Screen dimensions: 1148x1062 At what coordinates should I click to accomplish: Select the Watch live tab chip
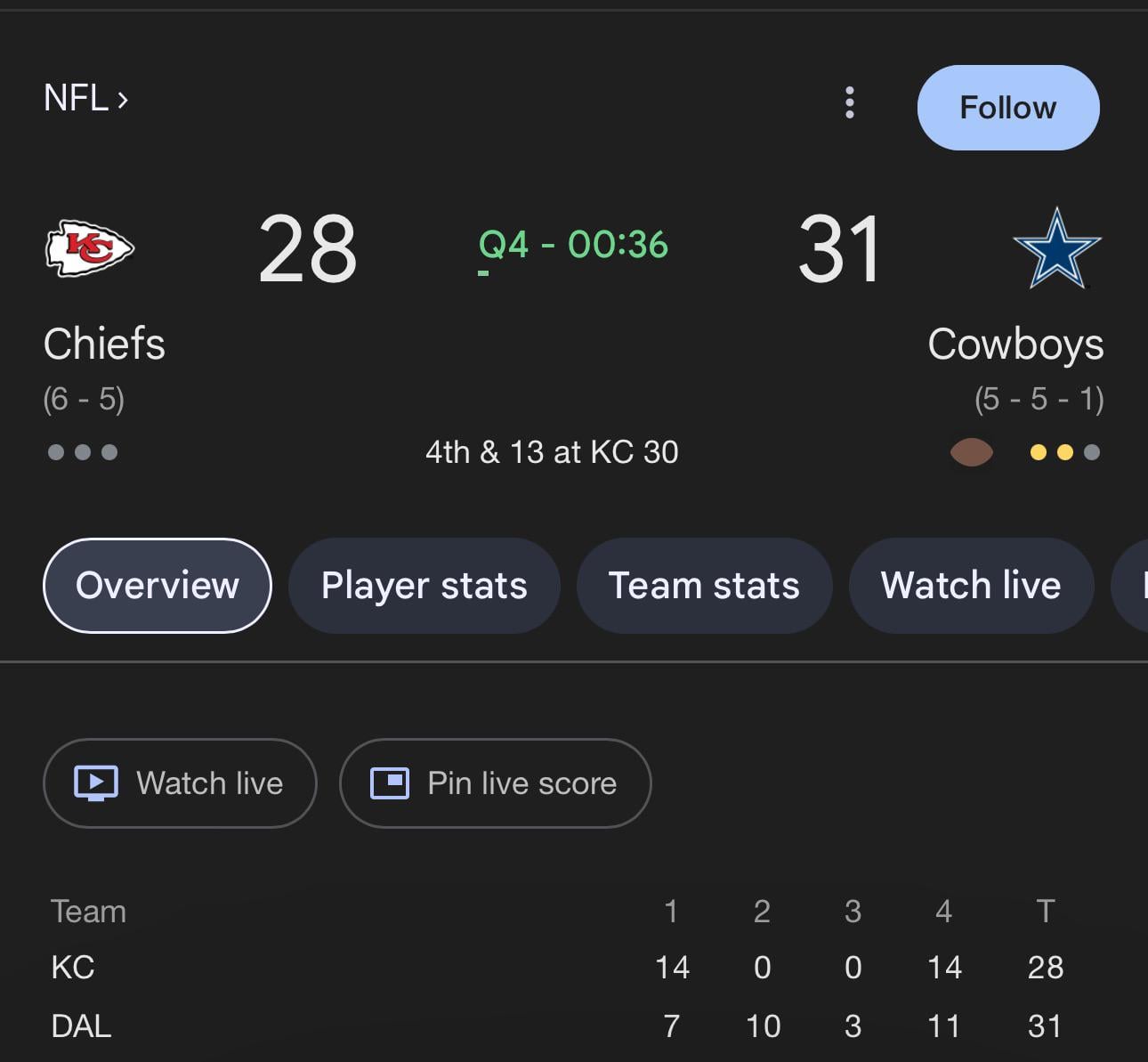click(x=971, y=586)
